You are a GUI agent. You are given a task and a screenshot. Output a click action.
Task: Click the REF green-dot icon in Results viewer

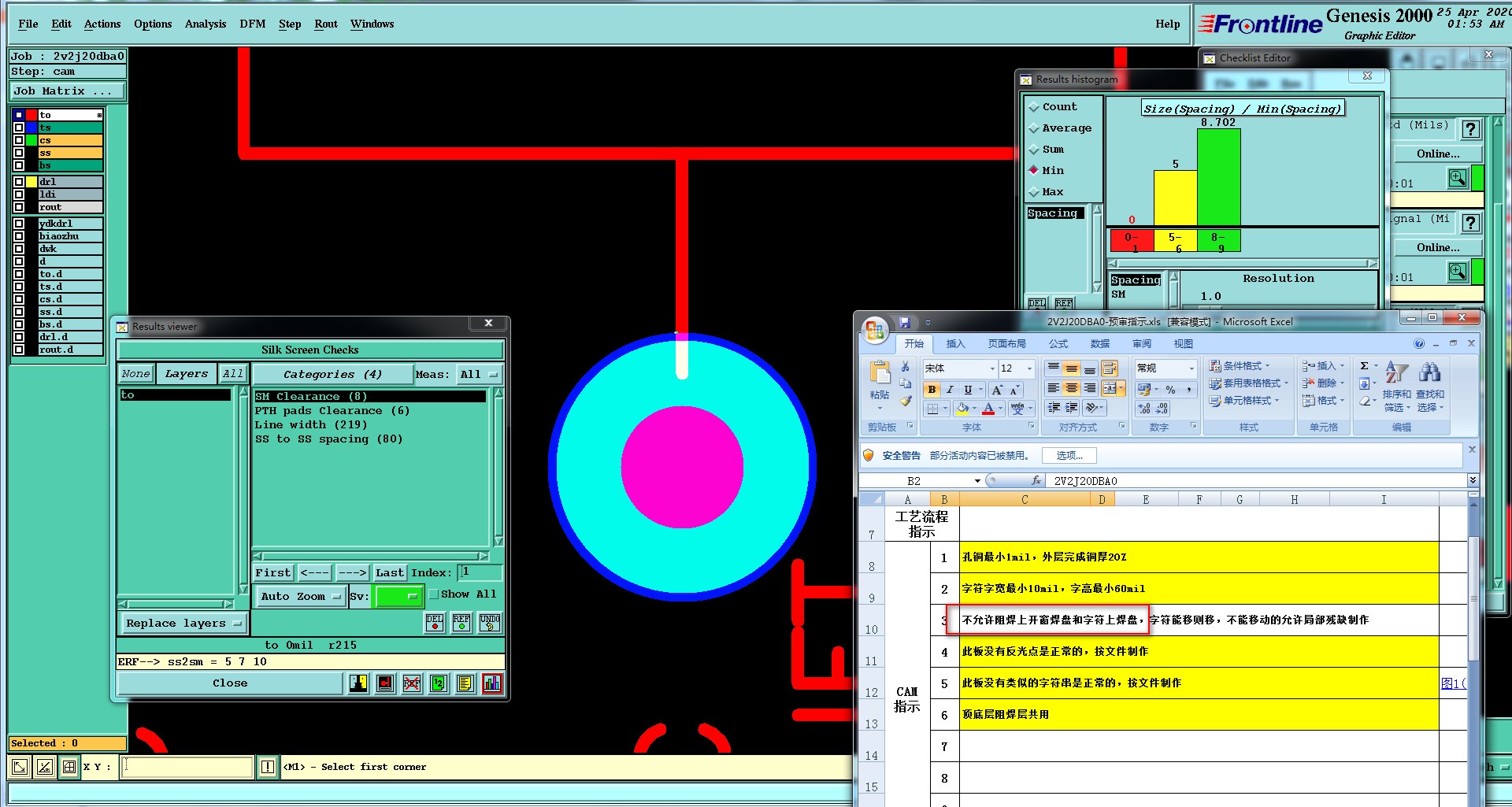[x=461, y=622]
